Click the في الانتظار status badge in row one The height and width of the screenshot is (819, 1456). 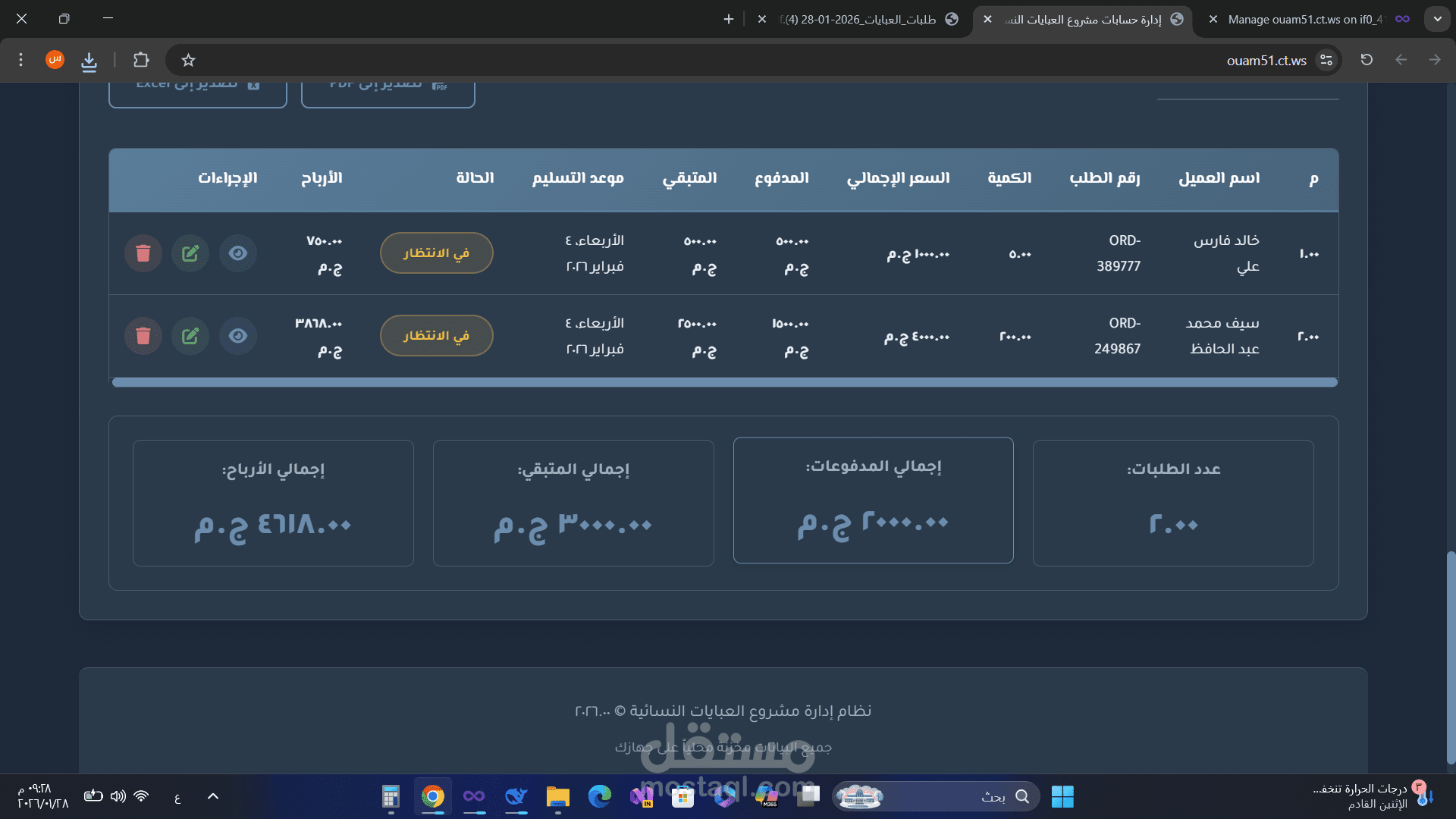(436, 253)
